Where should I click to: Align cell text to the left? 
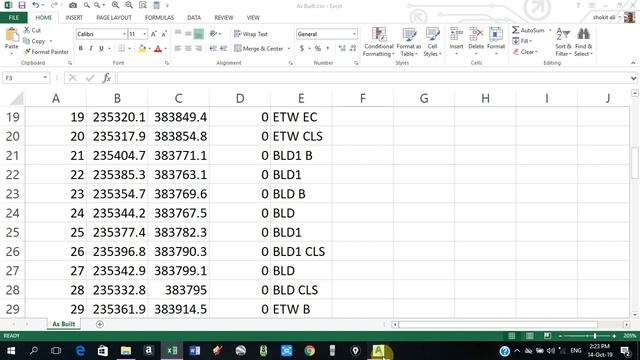click(178, 49)
